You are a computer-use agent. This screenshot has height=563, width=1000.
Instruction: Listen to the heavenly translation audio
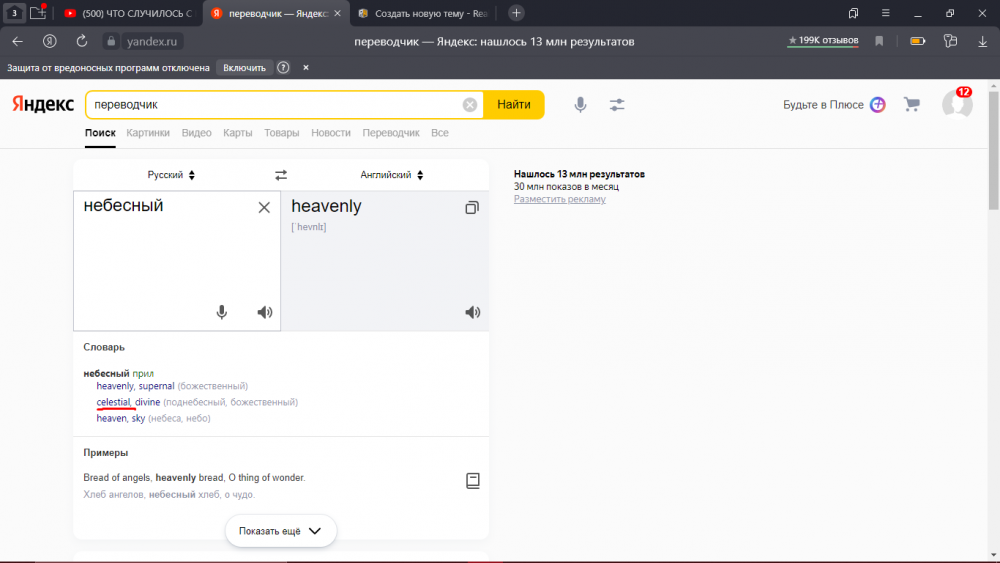(x=473, y=312)
